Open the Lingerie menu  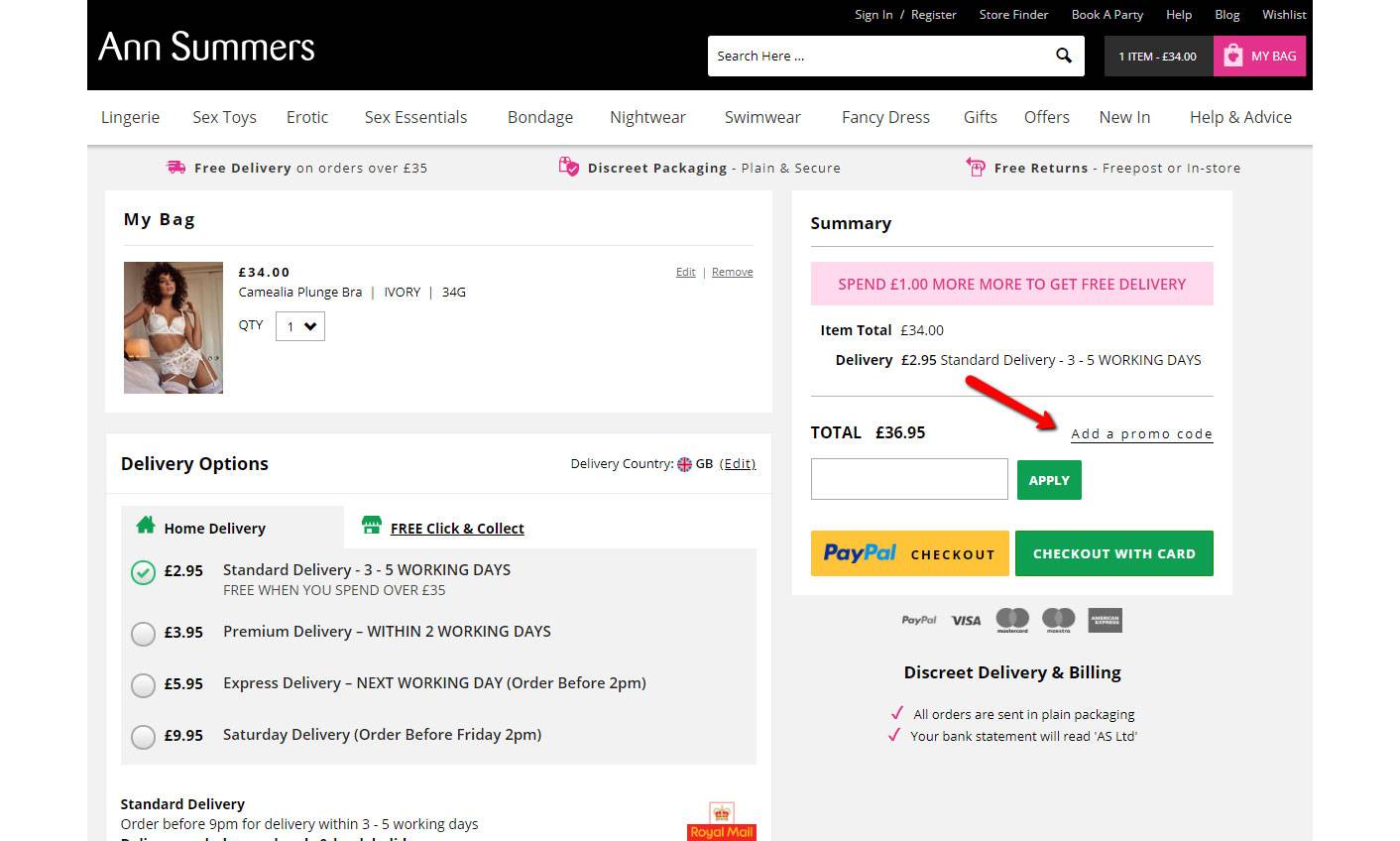coord(130,117)
